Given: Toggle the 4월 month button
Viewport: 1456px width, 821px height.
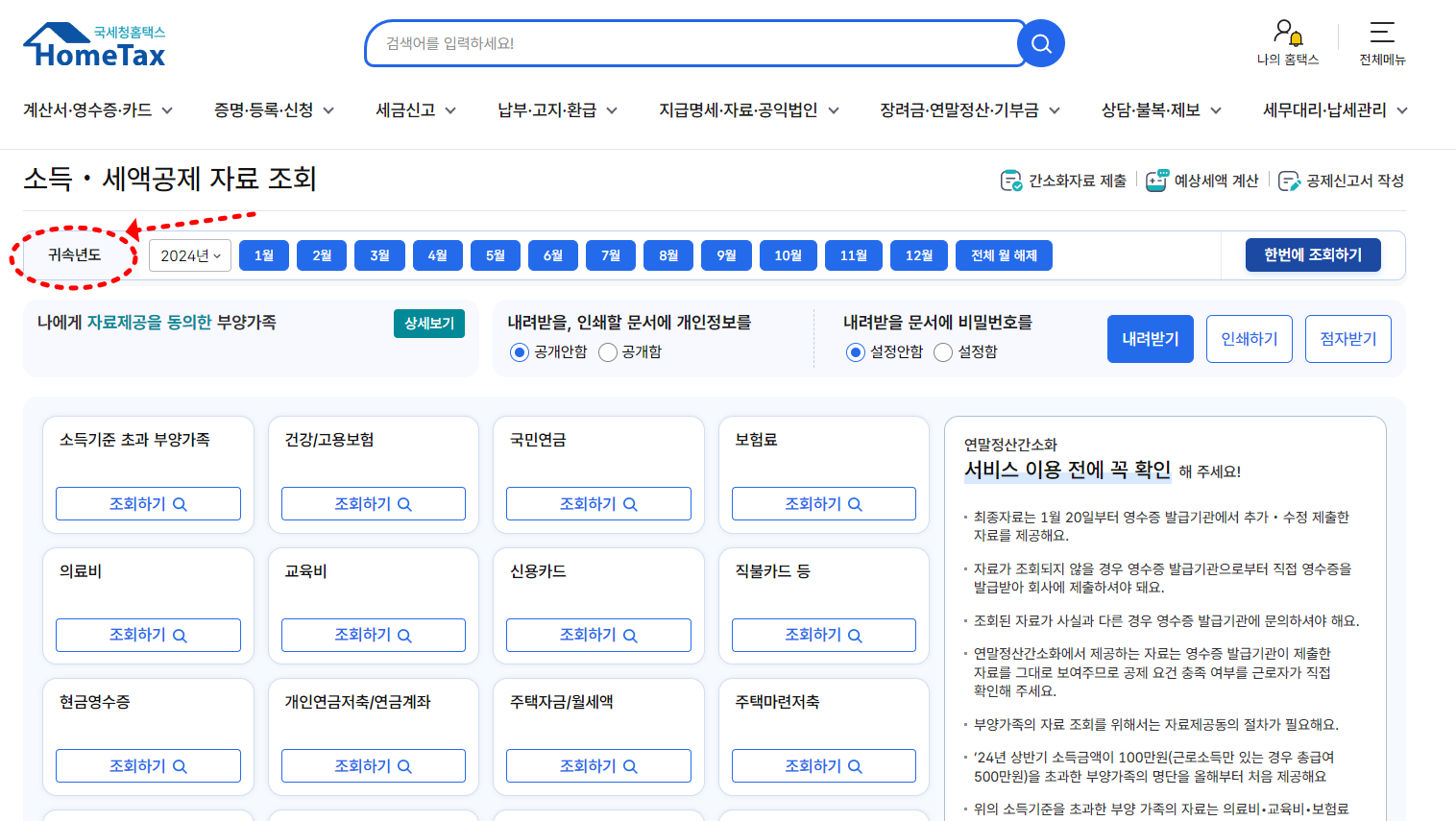Looking at the screenshot, I should (438, 255).
